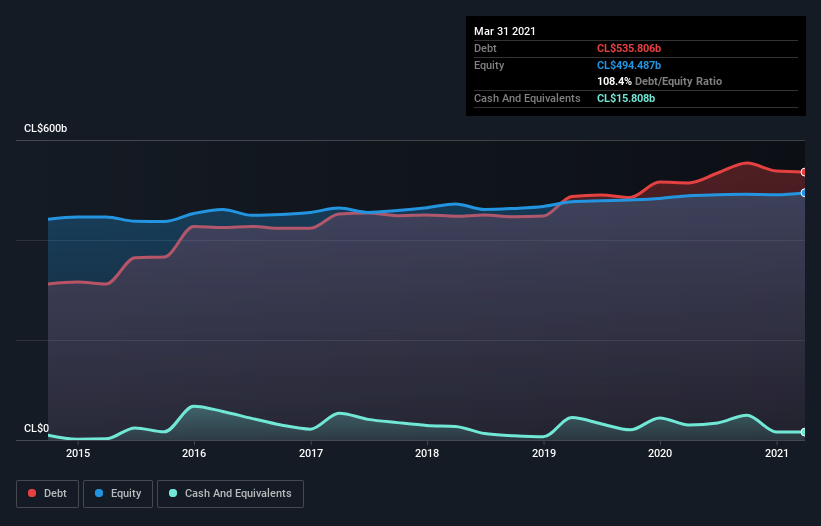Click the blue dot in Equity legend
The image size is (821, 526).
99,493
